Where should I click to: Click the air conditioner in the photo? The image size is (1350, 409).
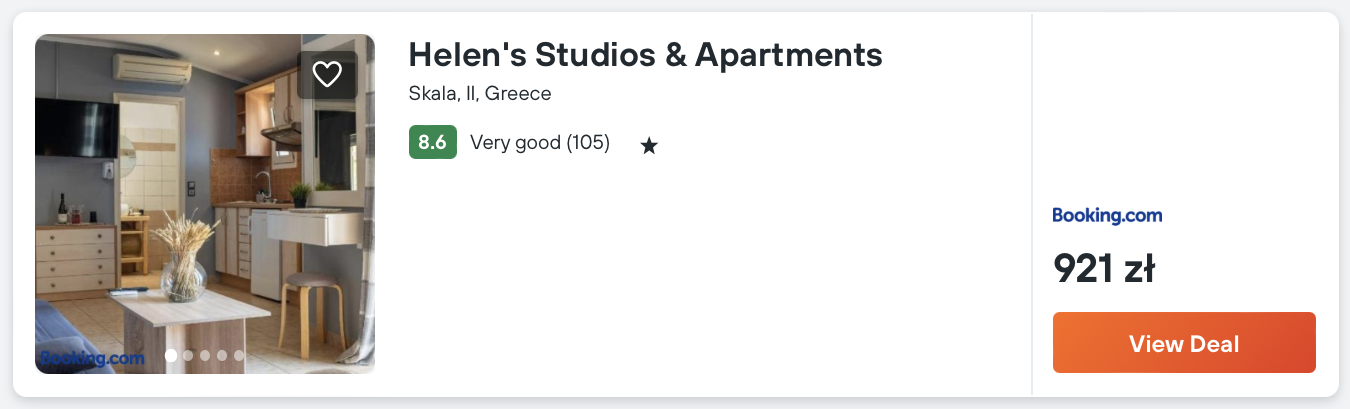pos(150,68)
